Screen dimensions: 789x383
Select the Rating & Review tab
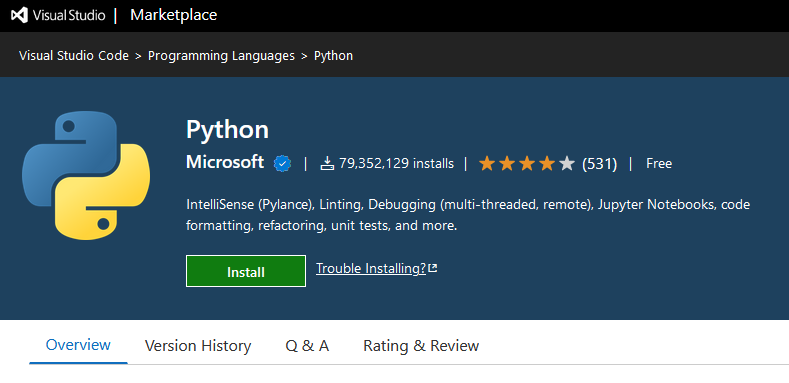421,346
